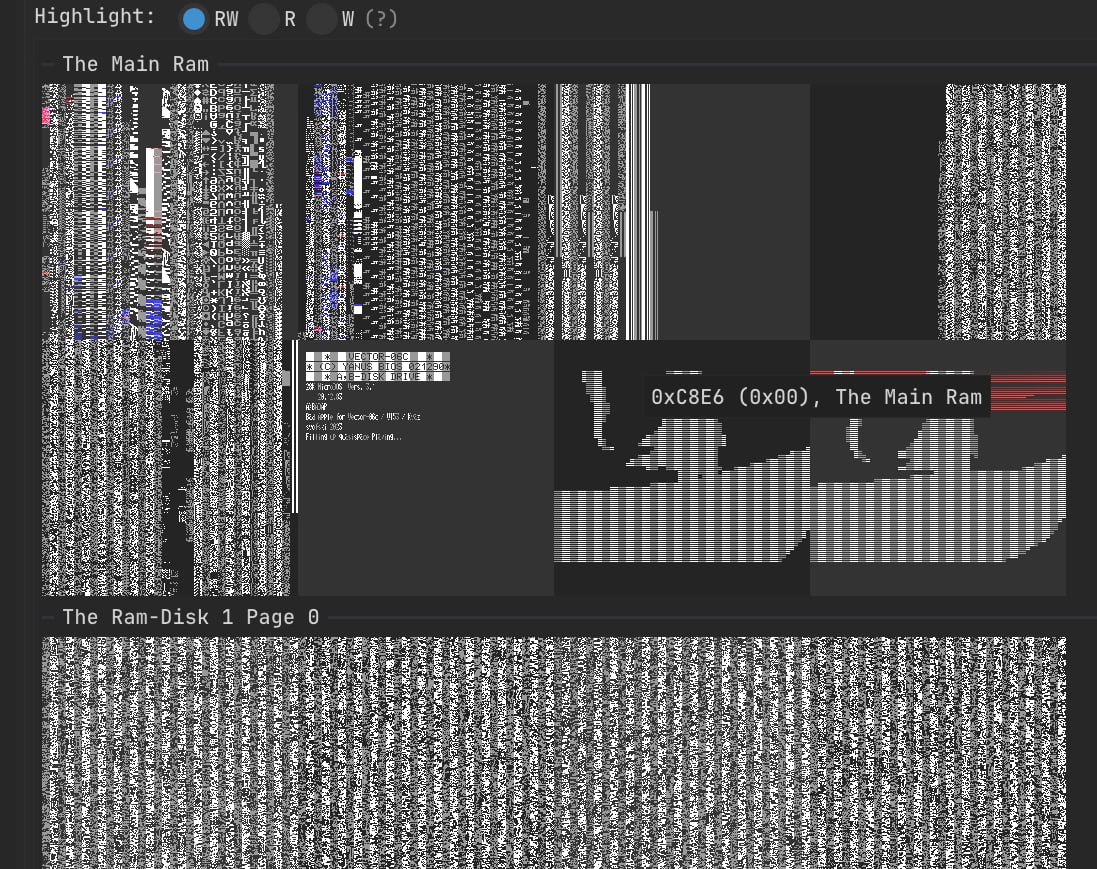Click the (?) help marker beside Highlight
Image resolution: width=1097 pixels, height=869 pixels.
click(x=381, y=18)
